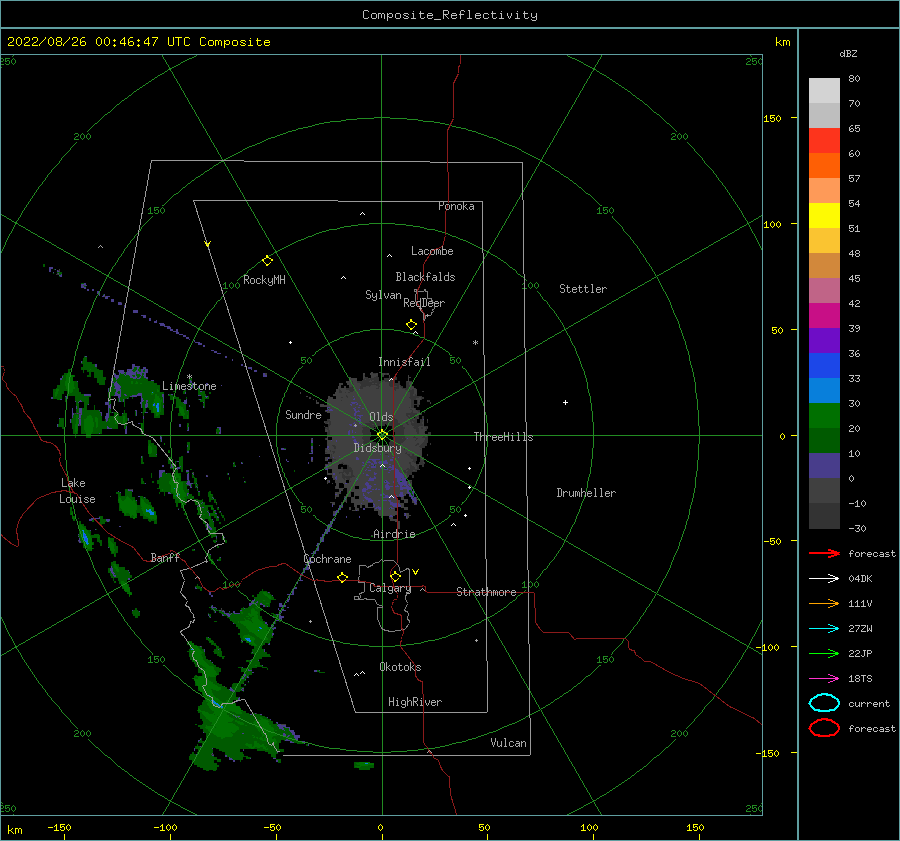The width and height of the screenshot is (900, 841).
Task: Click the Innisfail label
Action: [x=404, y=362]
